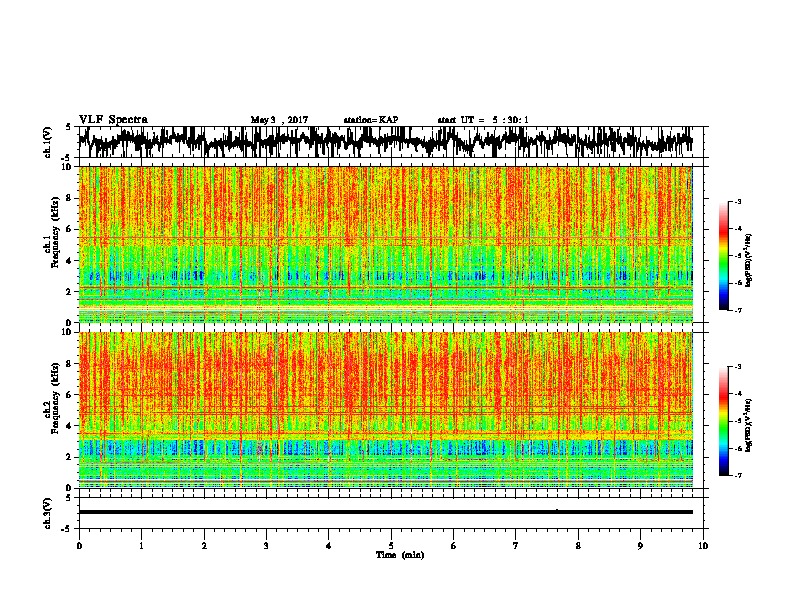Click the "Time (min)" axis label
Viewport: 792px width, 612px height.
400,555
